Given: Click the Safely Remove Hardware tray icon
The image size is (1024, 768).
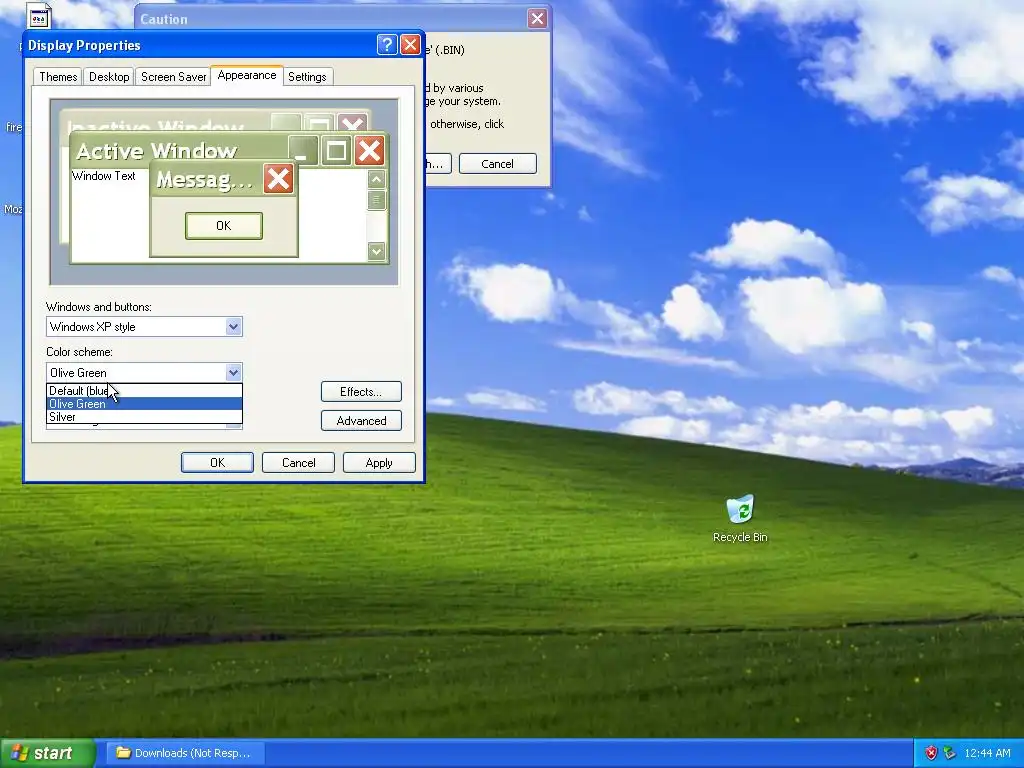Looking at the screenshot, I should coord(949,753).
